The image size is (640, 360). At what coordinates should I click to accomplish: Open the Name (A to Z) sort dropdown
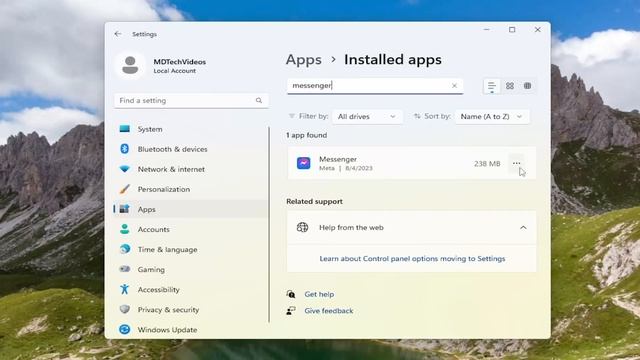(x=492, y=117)
